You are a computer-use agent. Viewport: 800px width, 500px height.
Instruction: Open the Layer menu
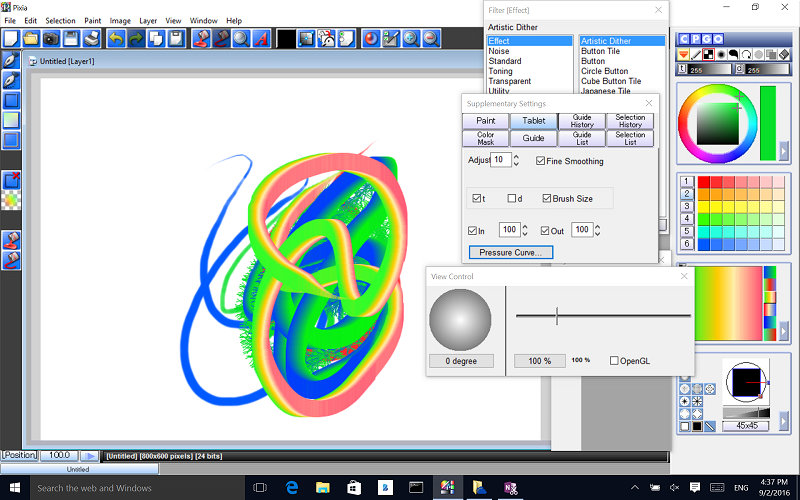click(x=148, y=21)
